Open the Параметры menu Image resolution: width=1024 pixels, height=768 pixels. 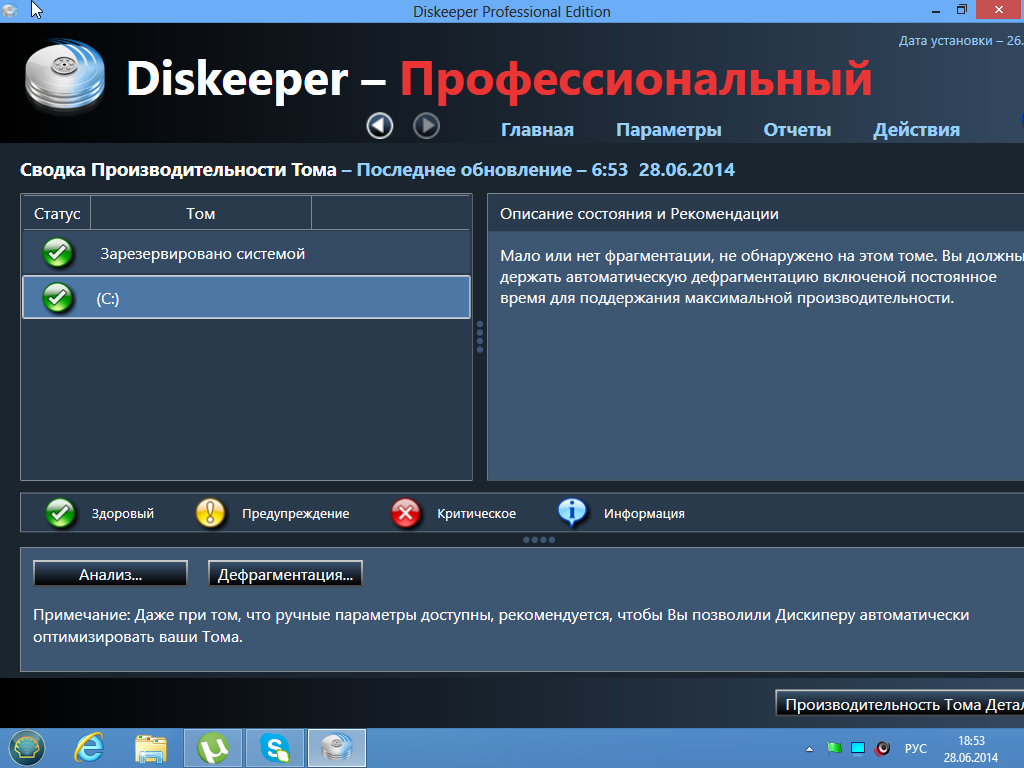point(669,130)
